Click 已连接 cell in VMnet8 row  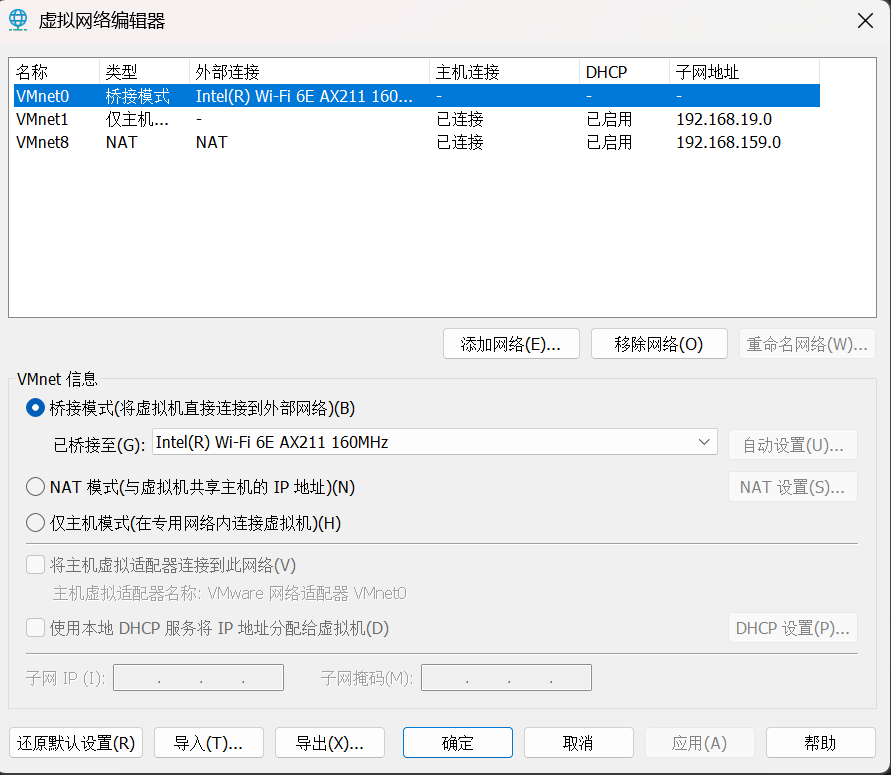pos(460,141)
